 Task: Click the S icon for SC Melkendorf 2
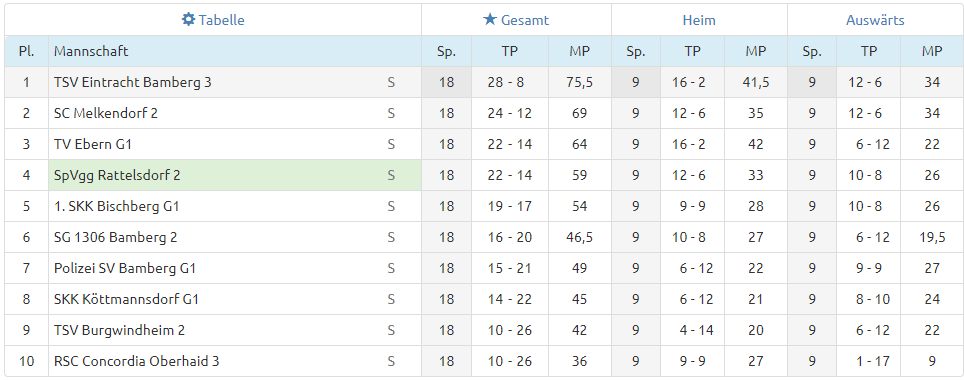point(391,113)
